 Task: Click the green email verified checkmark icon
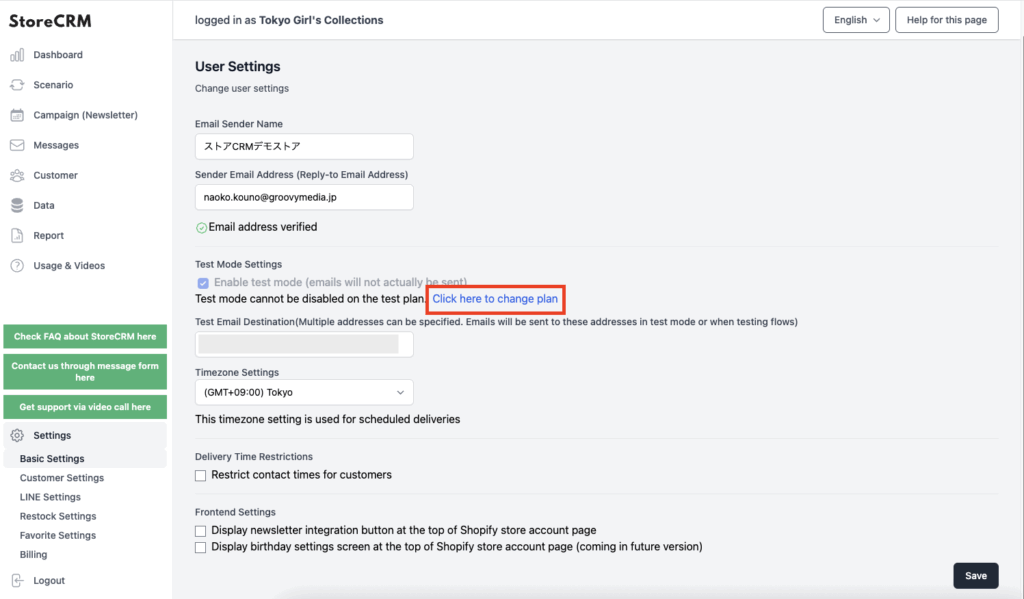(201, 227)
